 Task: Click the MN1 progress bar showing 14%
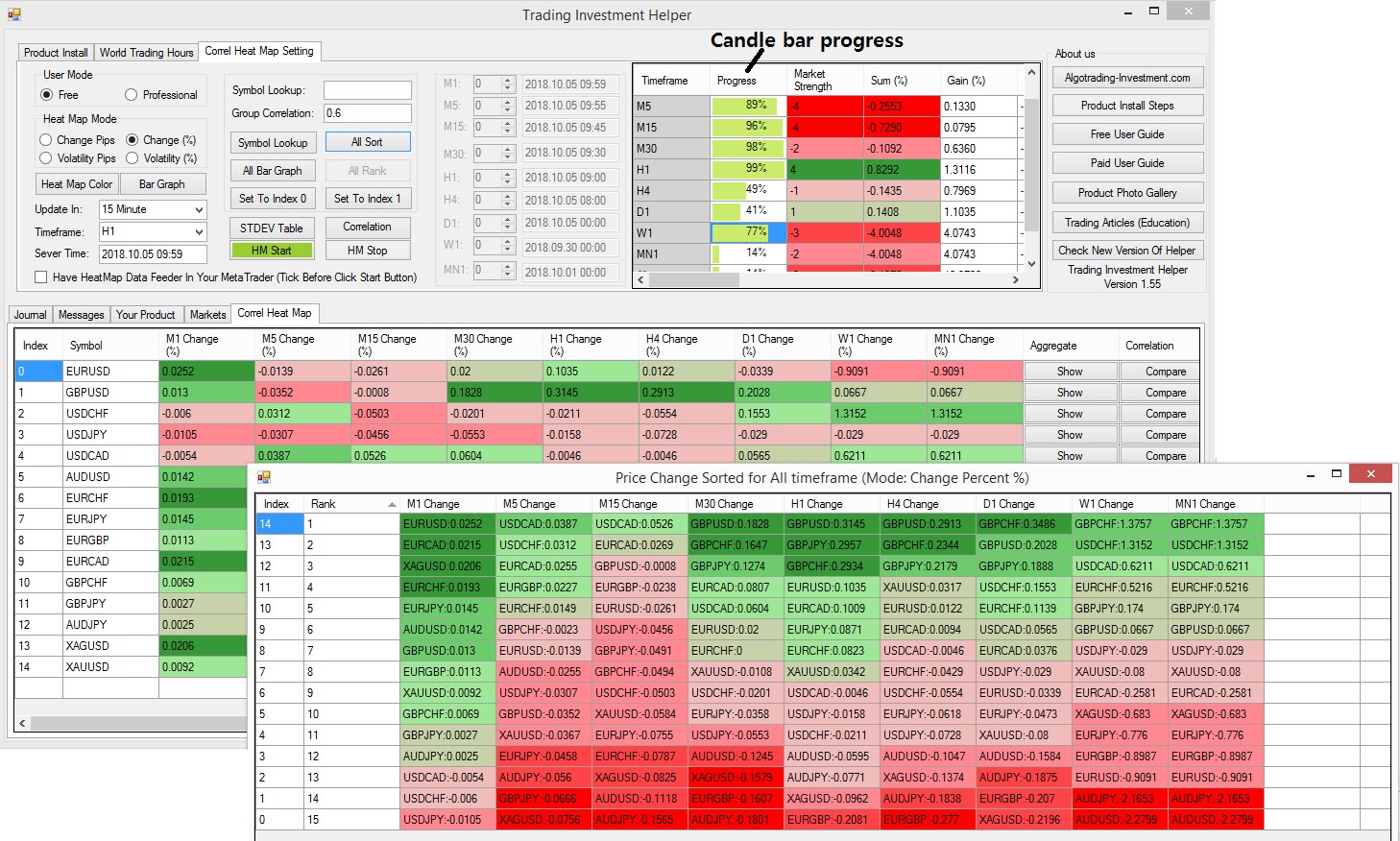pos(748,253)
